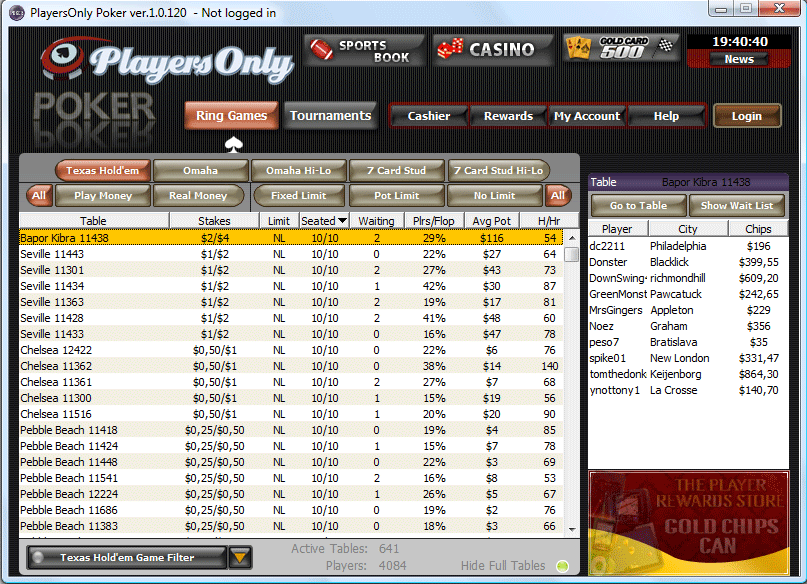Select the Seville 11301 table row
Image resolution: width=807 pixels, height=584 pixels.
[291, 270]
